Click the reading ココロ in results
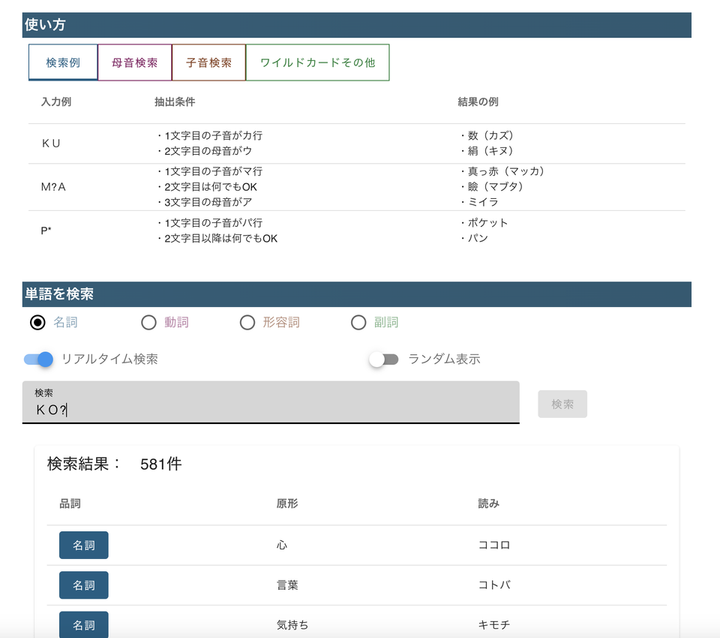Screen dimensions: 720x638 coord(495,545)
